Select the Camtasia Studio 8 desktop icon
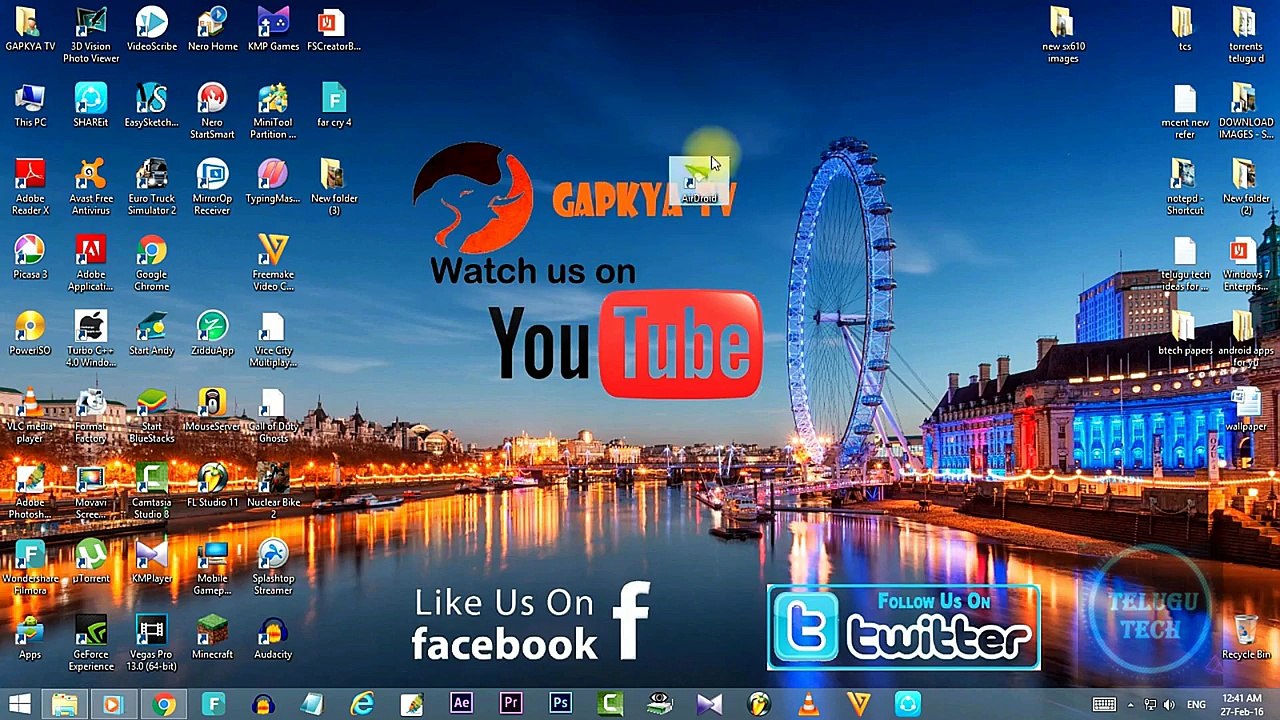Screen dimensions: 1280x720 [152, 491]
